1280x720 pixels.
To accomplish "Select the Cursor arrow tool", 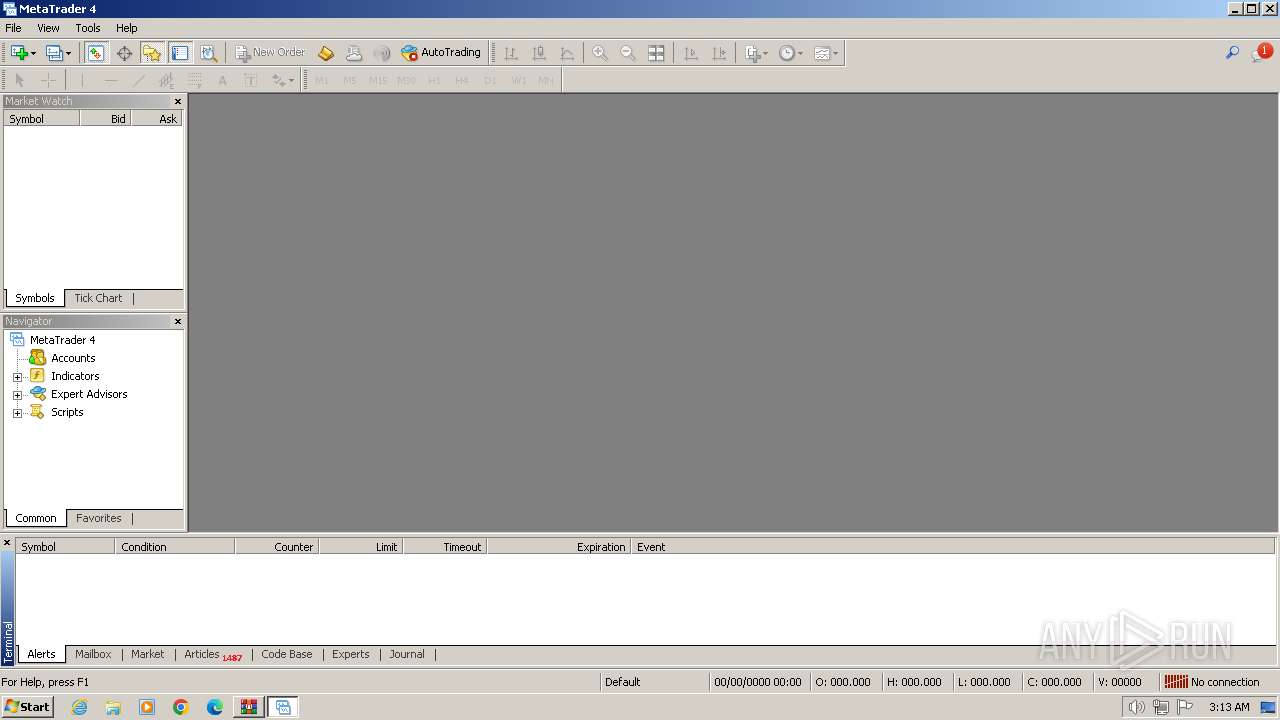I will pyautogui.click(x=19, y=80).
